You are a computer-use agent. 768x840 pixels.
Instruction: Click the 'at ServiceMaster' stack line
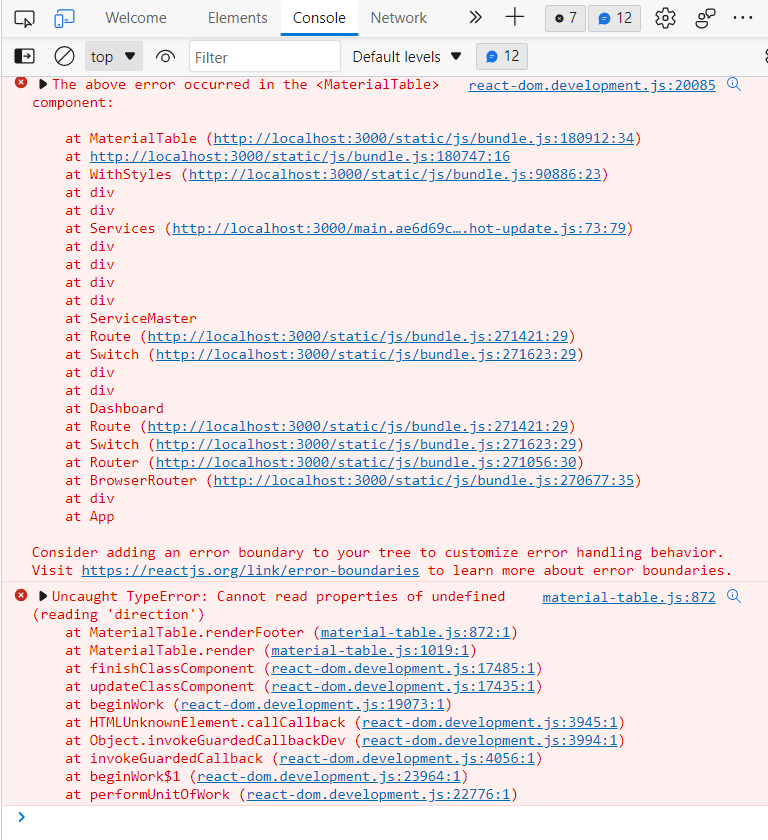pos(131,318)
